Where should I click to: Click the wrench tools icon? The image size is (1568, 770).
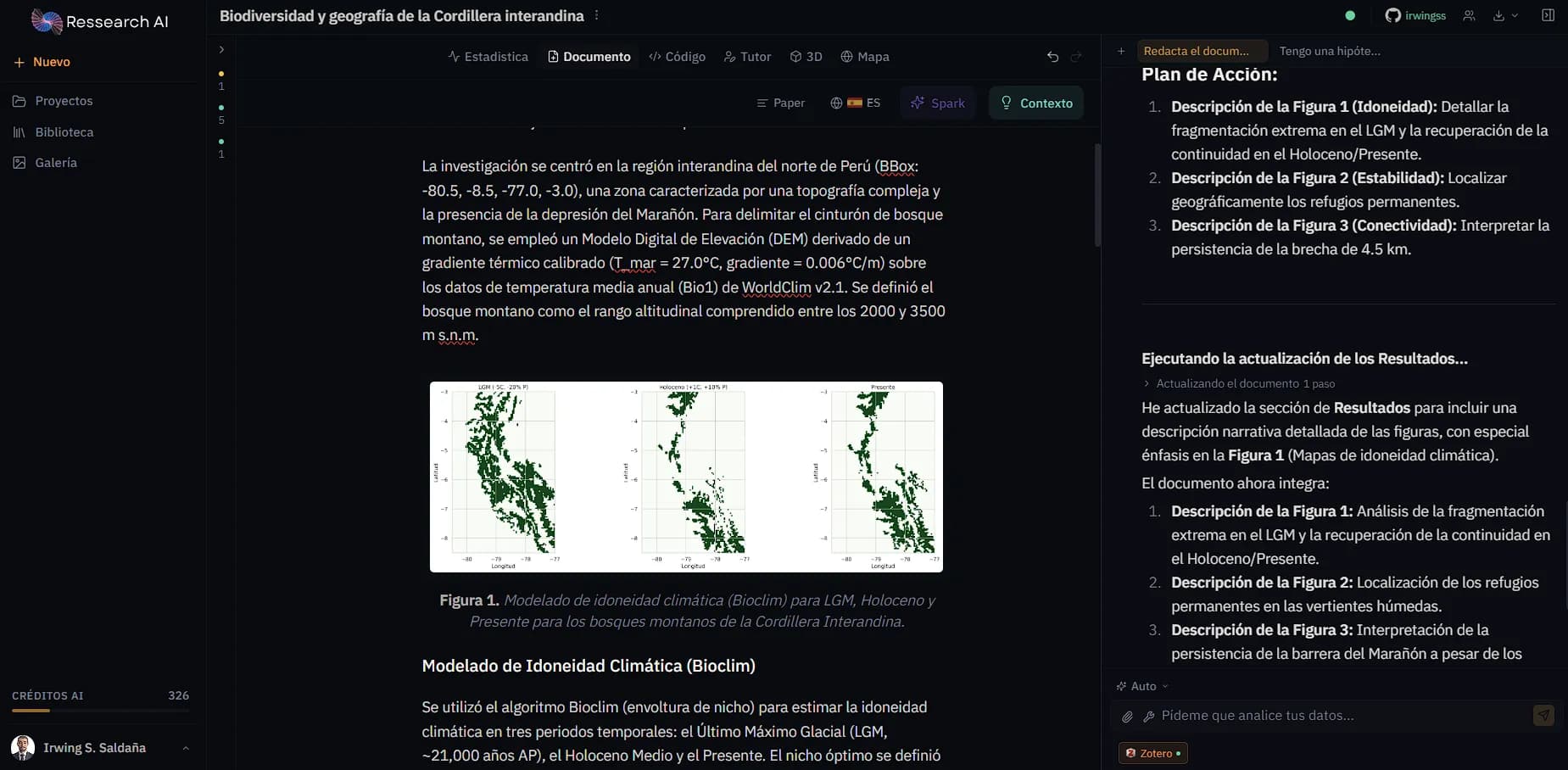click(x=1149, y=717)
